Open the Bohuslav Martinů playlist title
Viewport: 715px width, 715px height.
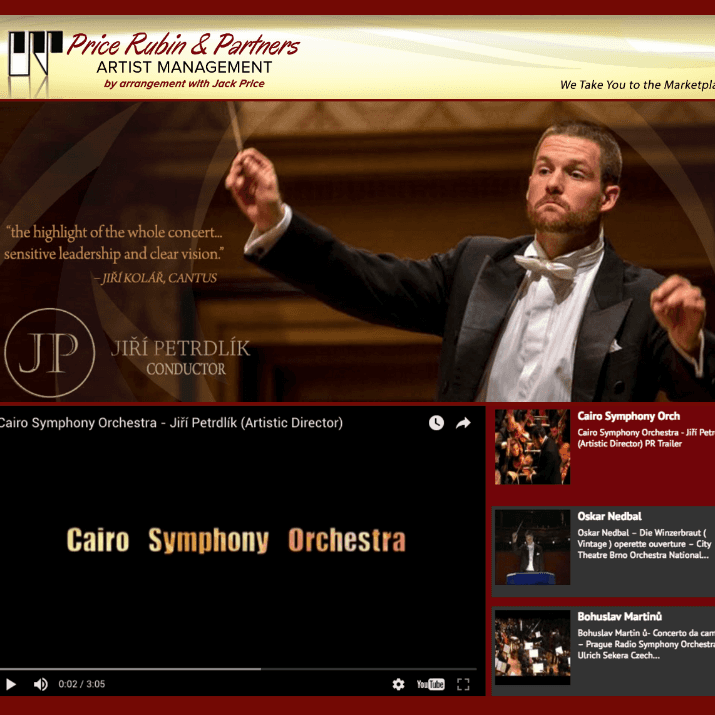(x=619, y=617)
